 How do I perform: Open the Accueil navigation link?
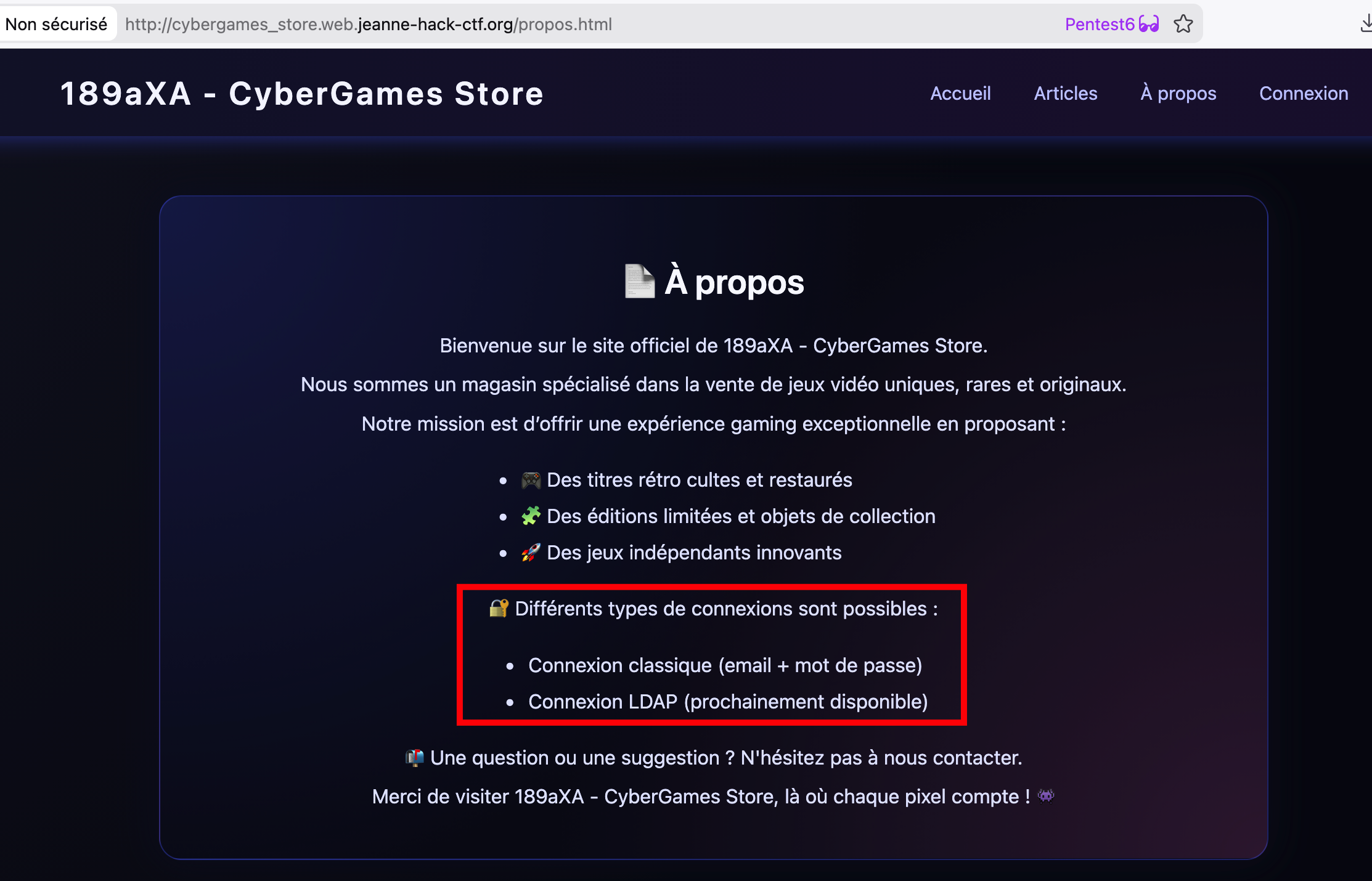click(x=960, y=93)
